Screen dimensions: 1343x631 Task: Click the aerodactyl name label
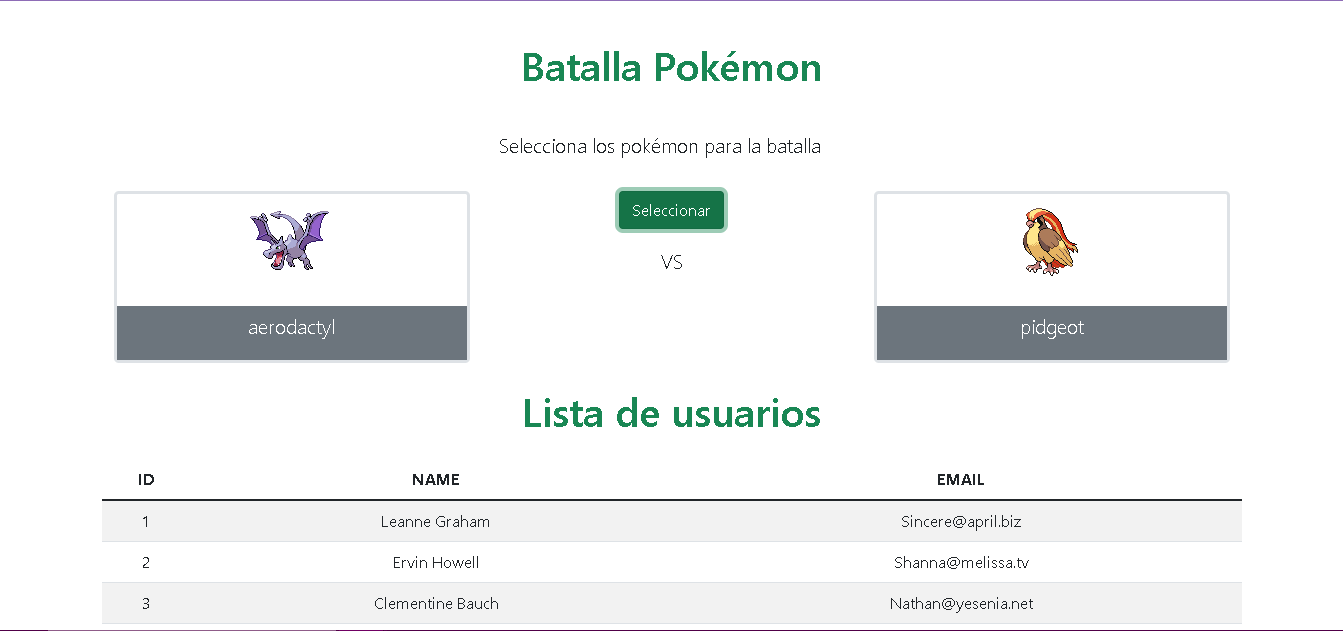tap(292, 328)
